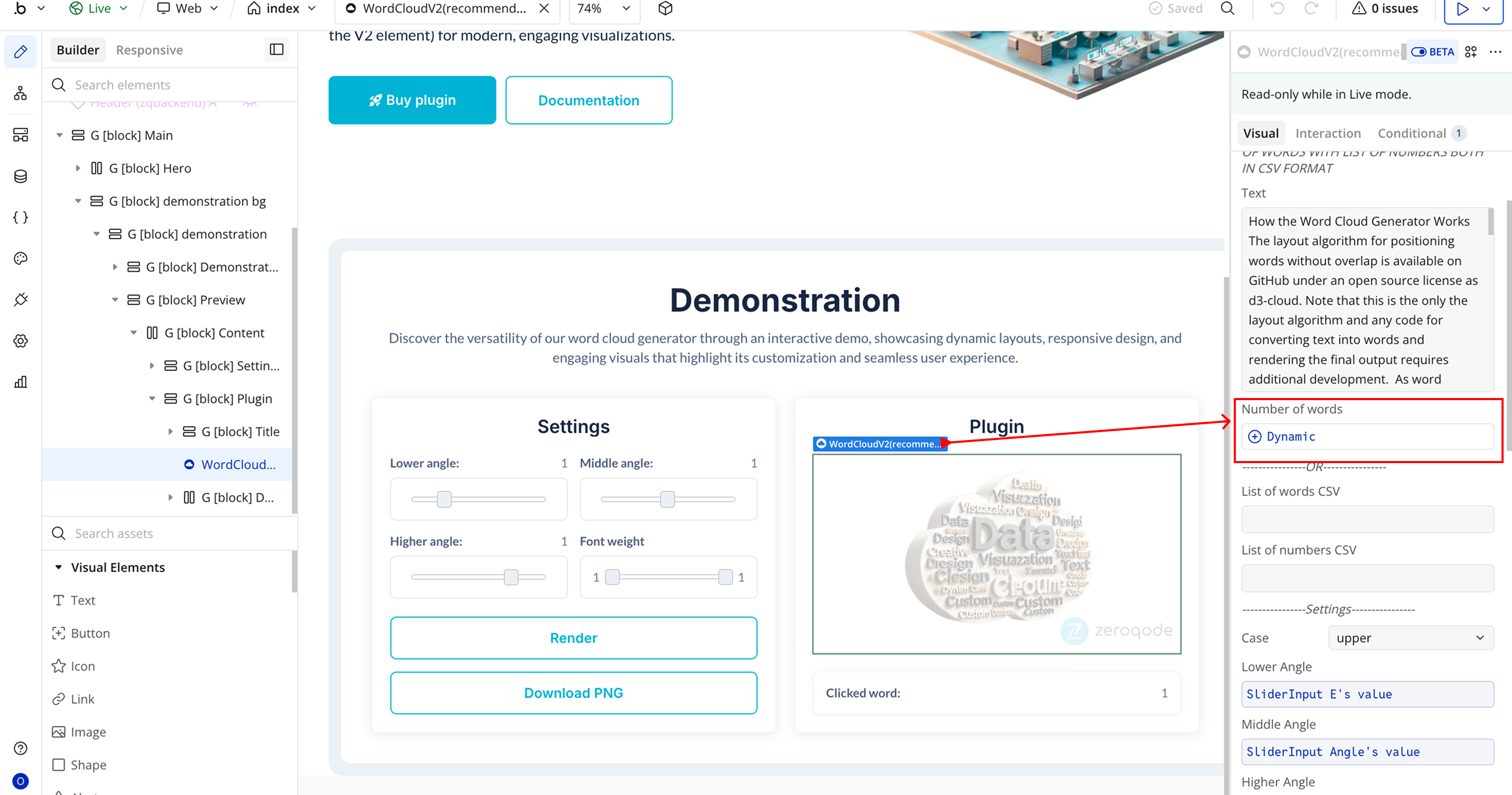
Task: Collapse the G [block] Main tree item
Action: point(59,135)
